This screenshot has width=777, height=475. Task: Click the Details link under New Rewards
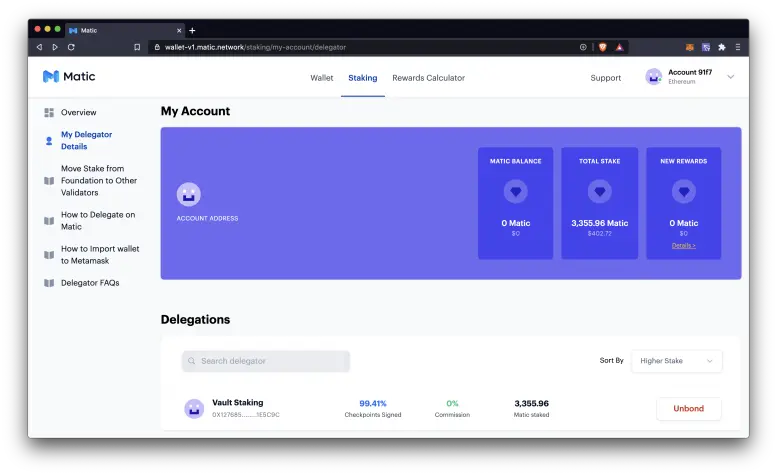tap(684, 246)
